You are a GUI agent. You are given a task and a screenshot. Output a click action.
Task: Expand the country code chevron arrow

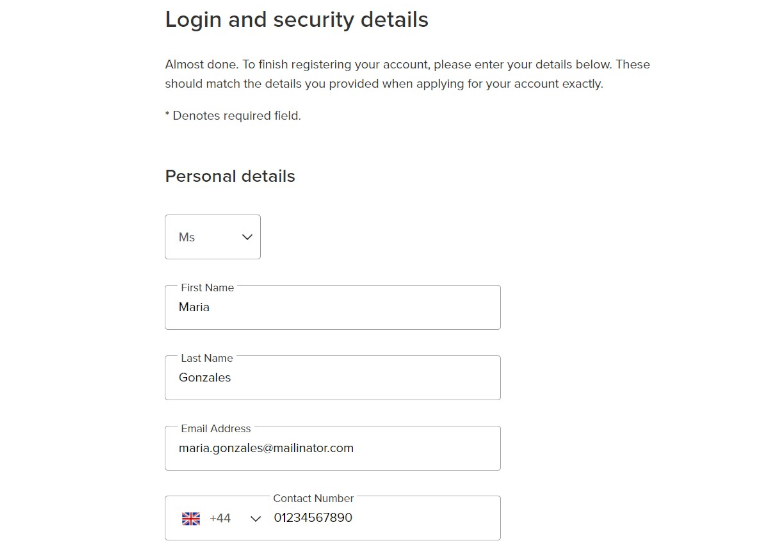tap(256, 519)
